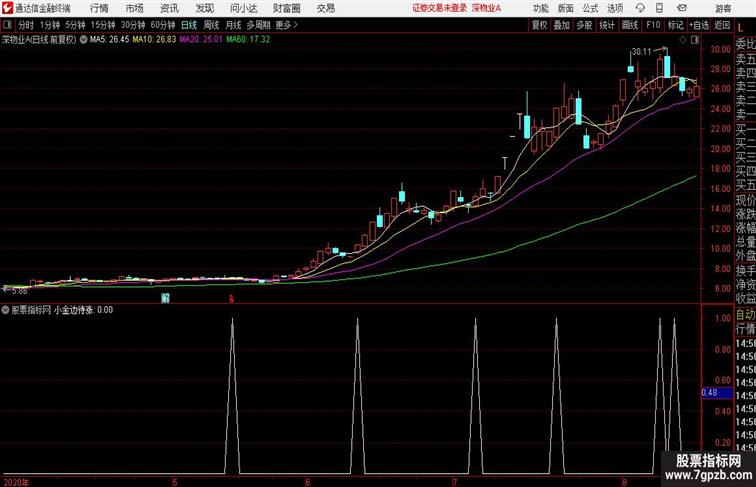Open the 财富圈 menu
756x487 pixels.
(x=286, y=8)
